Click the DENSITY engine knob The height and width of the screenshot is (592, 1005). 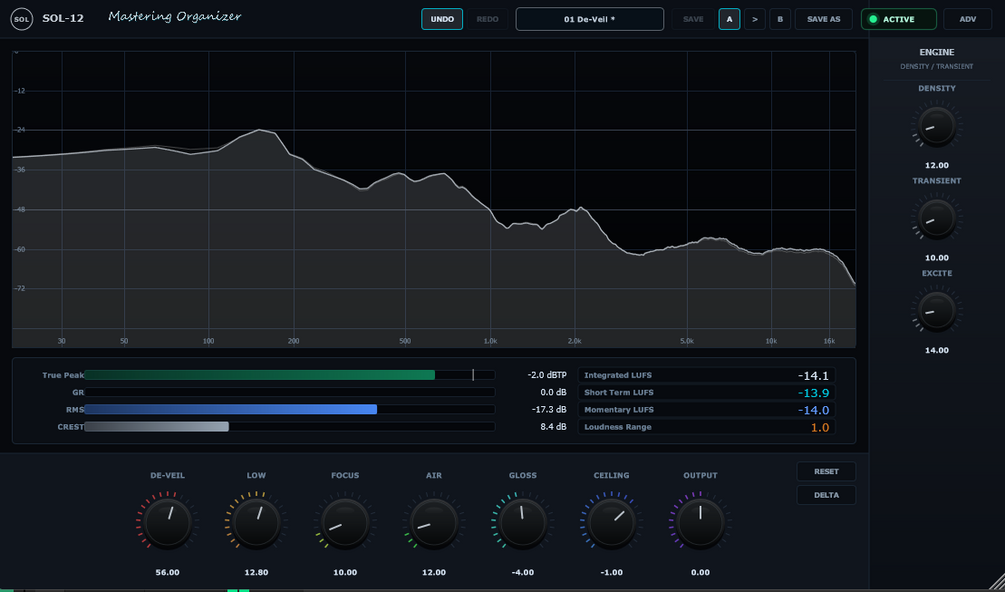(x=936, y=127)
